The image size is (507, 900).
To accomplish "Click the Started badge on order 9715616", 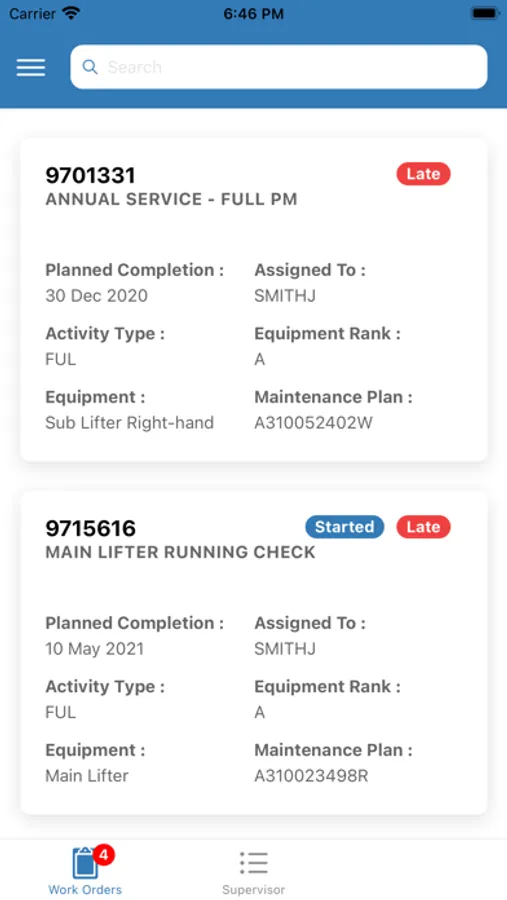I will [x=345, y=527].
